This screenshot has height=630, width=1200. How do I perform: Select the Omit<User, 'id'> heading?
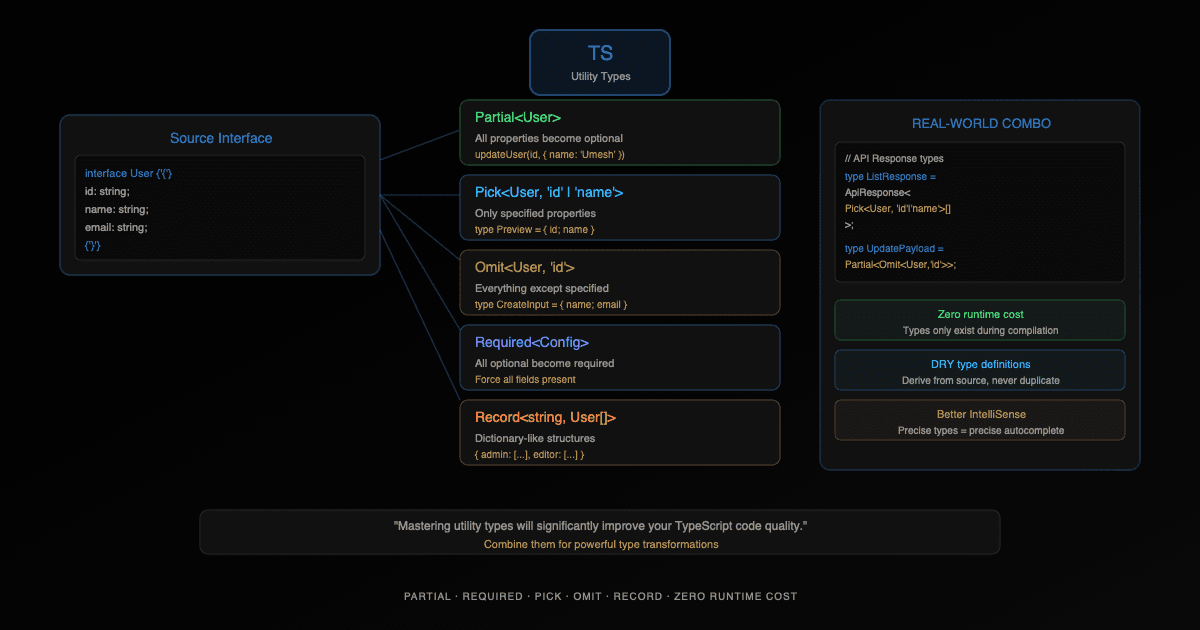[524, 267]
